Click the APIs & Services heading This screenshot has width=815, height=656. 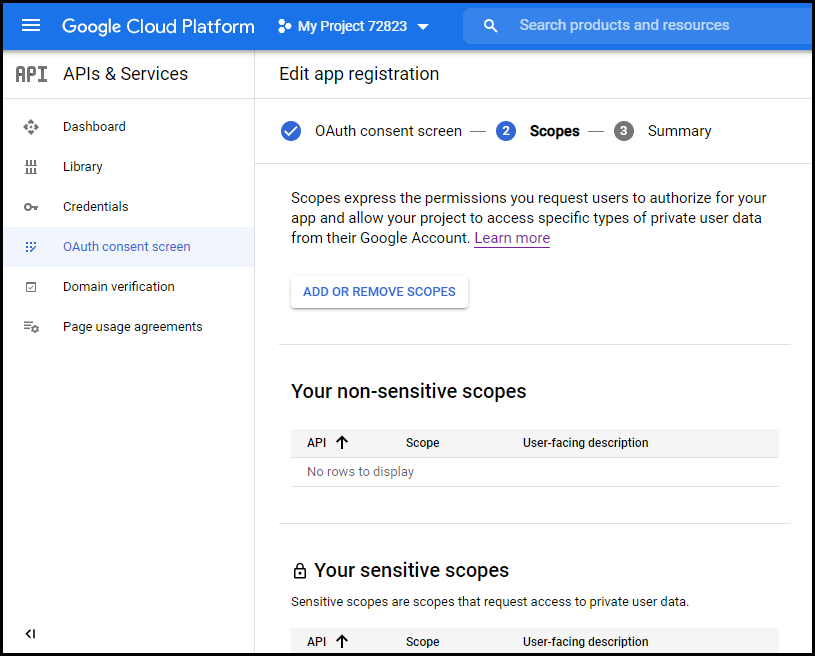(125, 74)
